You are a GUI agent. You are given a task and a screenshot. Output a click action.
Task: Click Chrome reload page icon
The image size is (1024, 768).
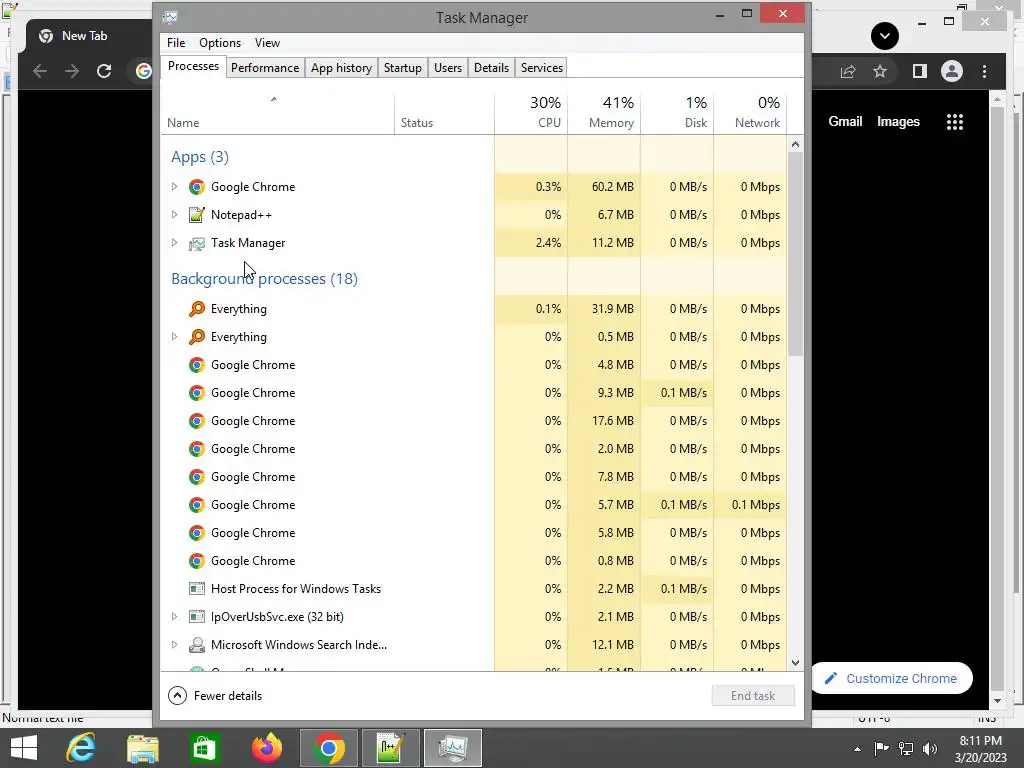coord(104,71)
